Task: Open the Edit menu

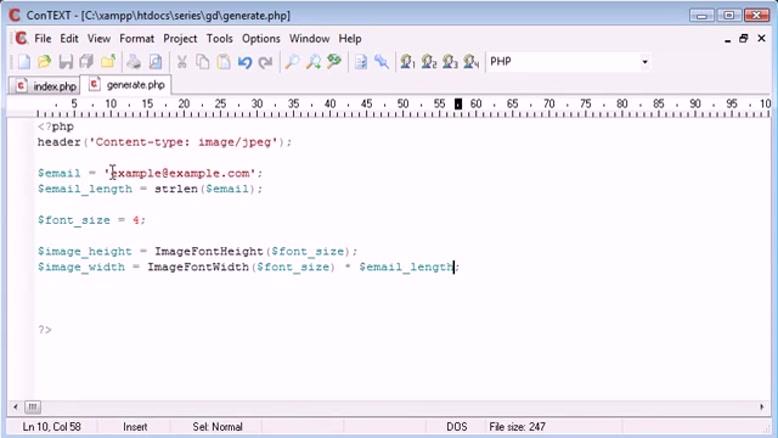Action: [69, 39]
